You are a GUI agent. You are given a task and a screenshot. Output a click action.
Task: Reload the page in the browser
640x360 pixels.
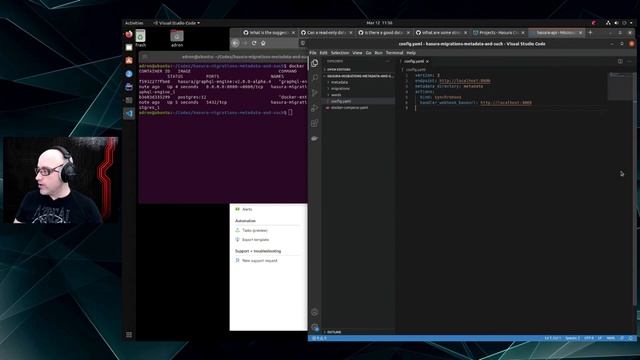tap(254, 43)
